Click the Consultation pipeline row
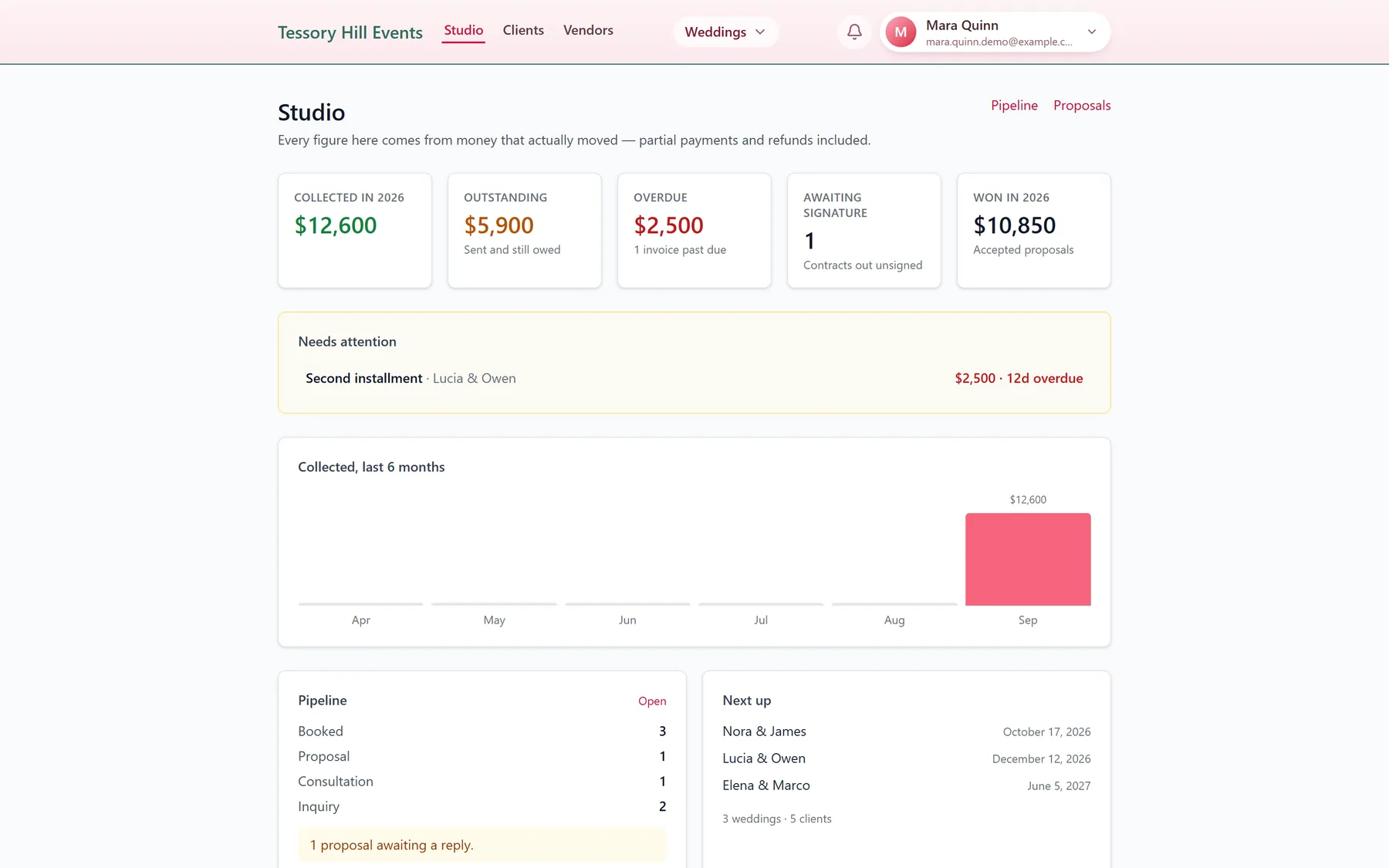Viewport: 1389px width, 868px height. pos(482,781)
